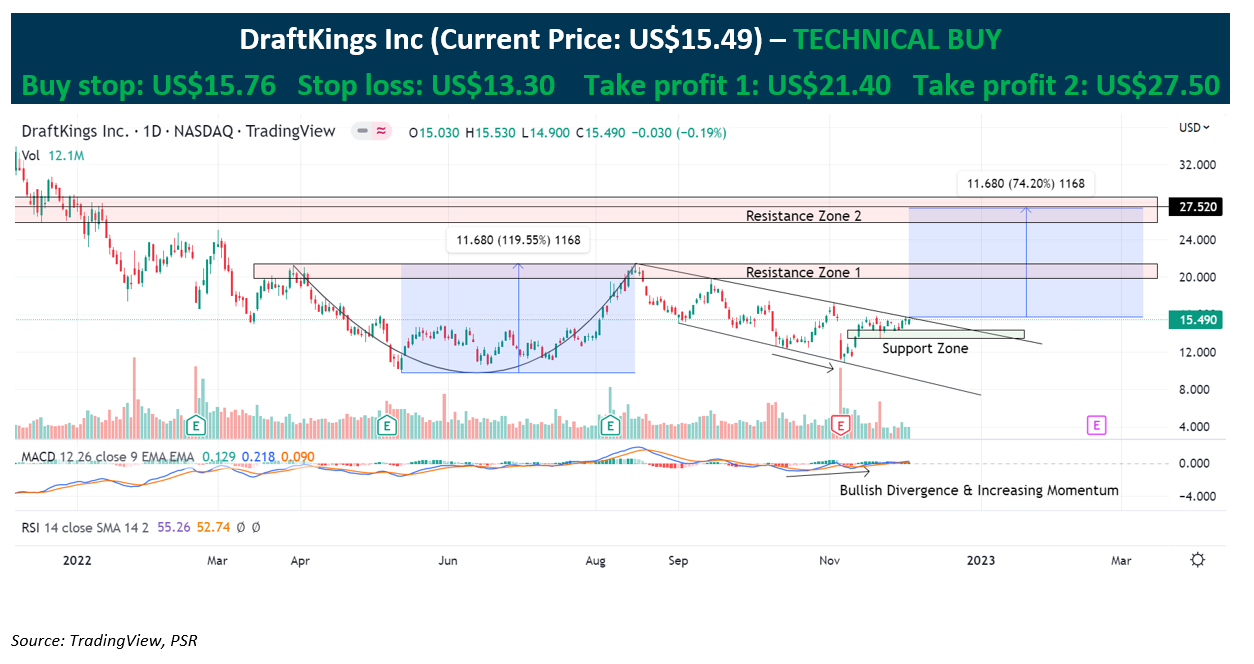Click the RSI value 55.26
This screenshot has width=1254, height=664.
point(173,526)
